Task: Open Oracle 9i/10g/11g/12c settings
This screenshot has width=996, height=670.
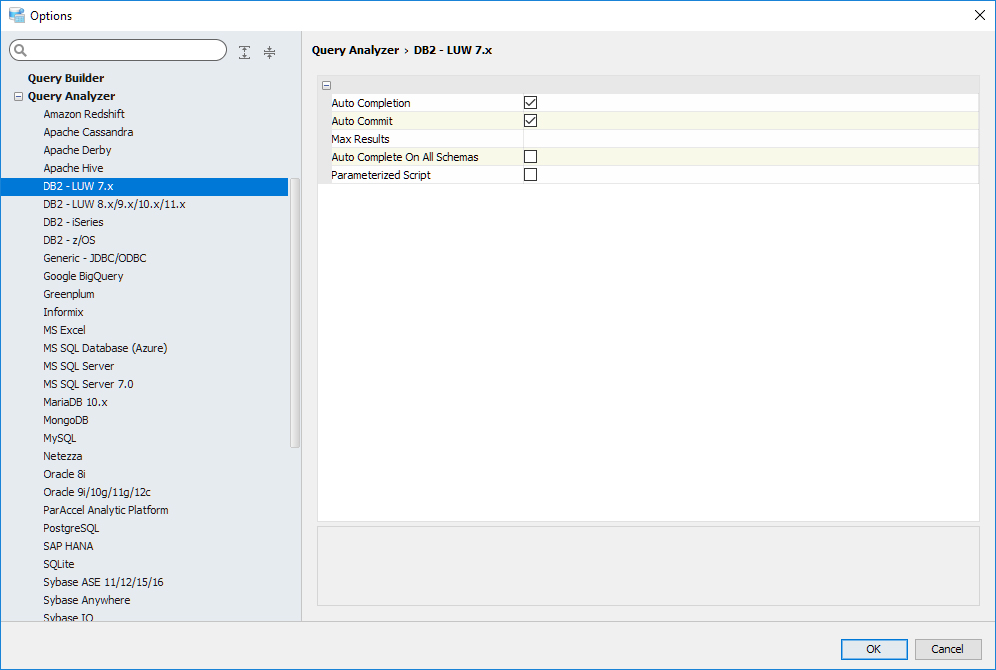Action: tap(97, 492)
